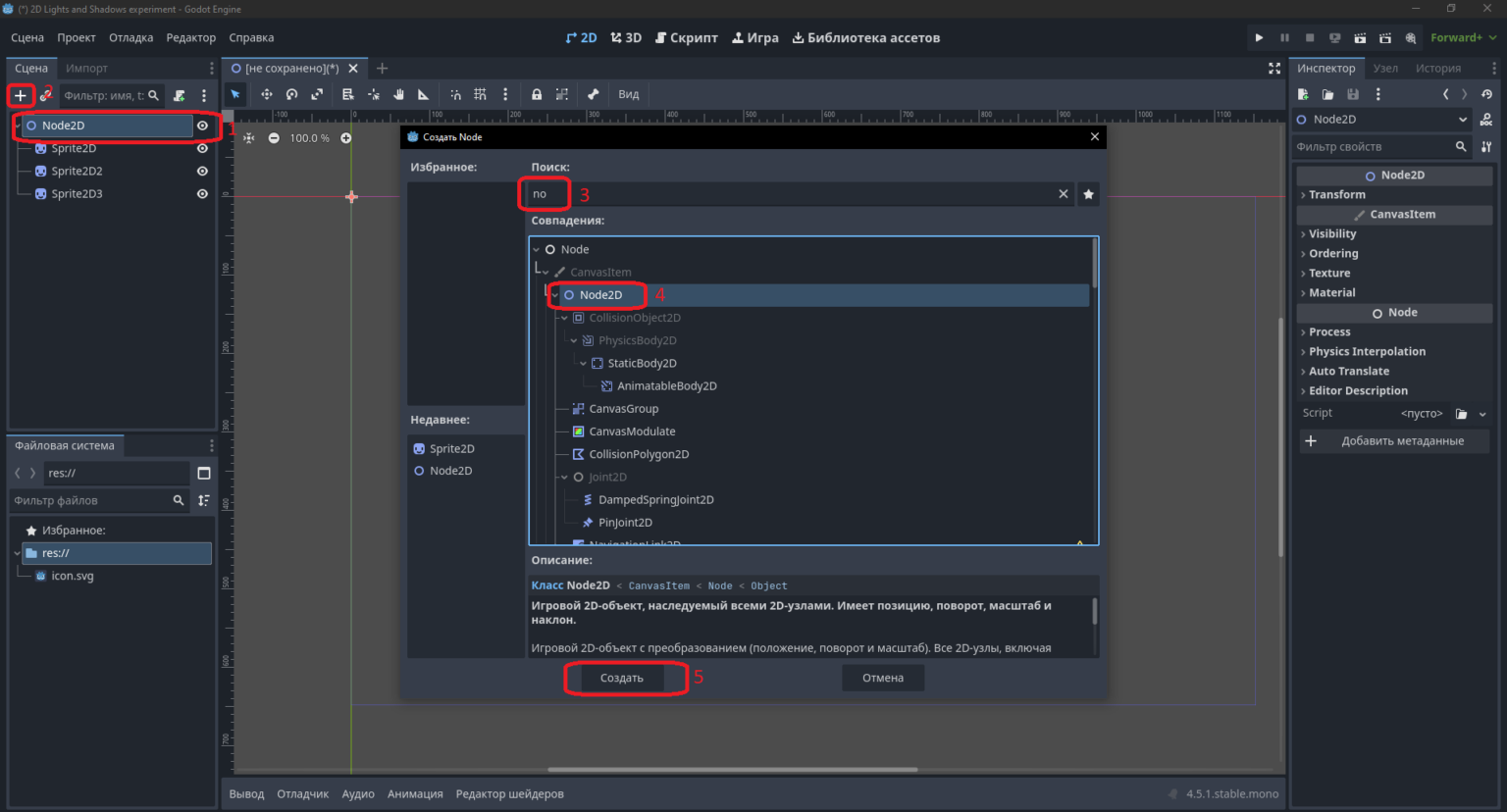Activate the Pan mode hand tool
This screenshot has width=1507, height=812.
[x=398, y=94]
